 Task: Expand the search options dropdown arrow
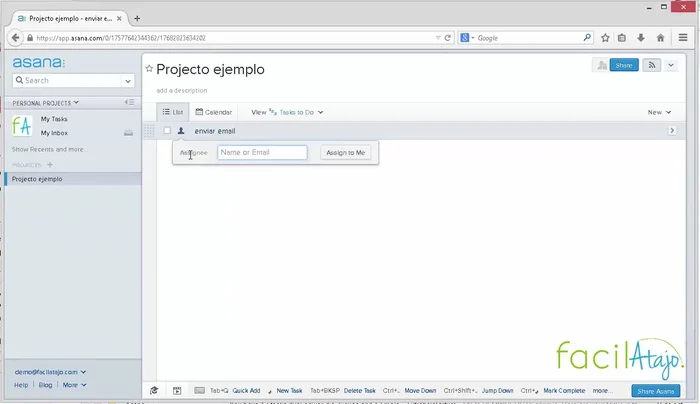click(x=128, y=80)
